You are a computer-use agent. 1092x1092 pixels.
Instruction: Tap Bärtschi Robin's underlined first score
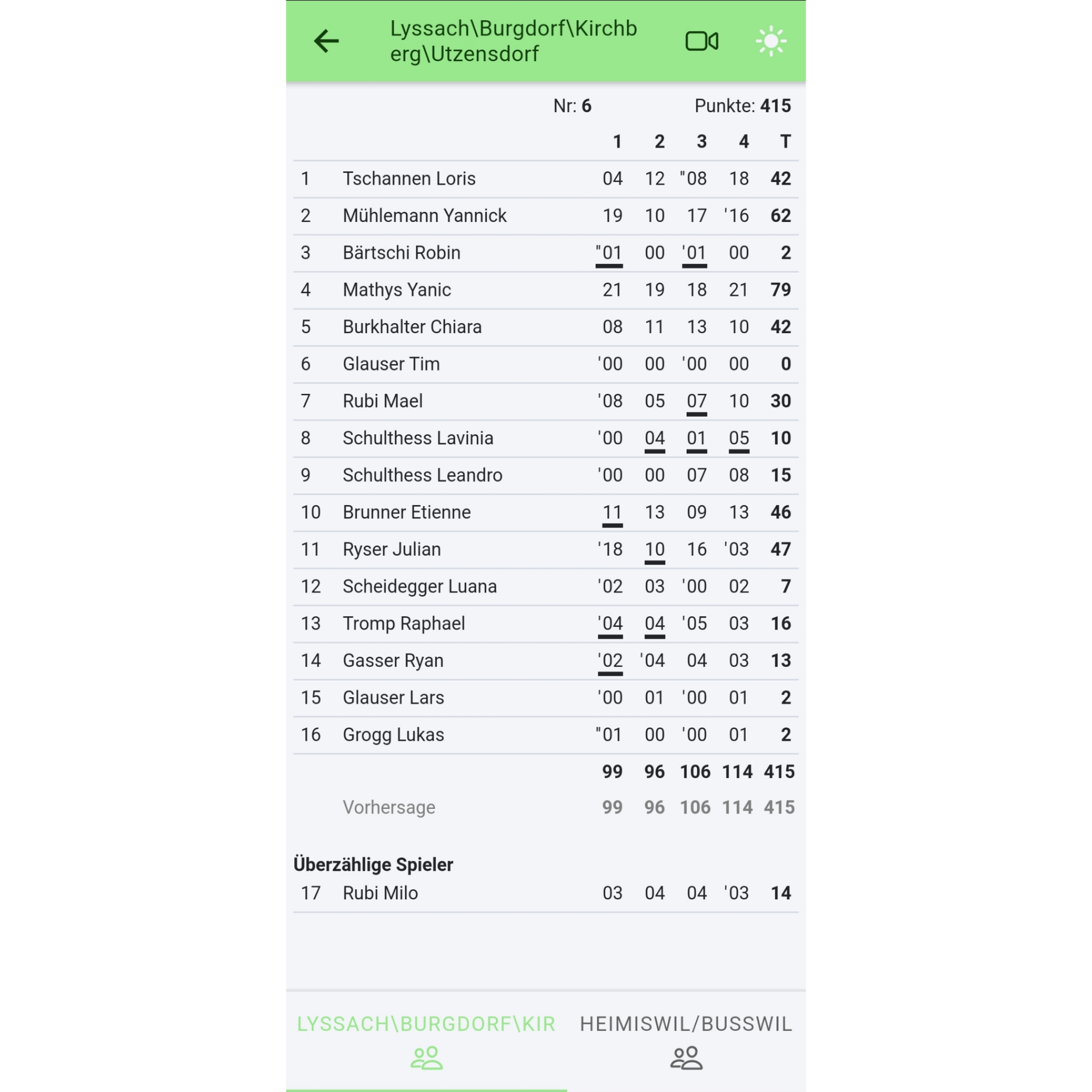(x=609, y=254)
